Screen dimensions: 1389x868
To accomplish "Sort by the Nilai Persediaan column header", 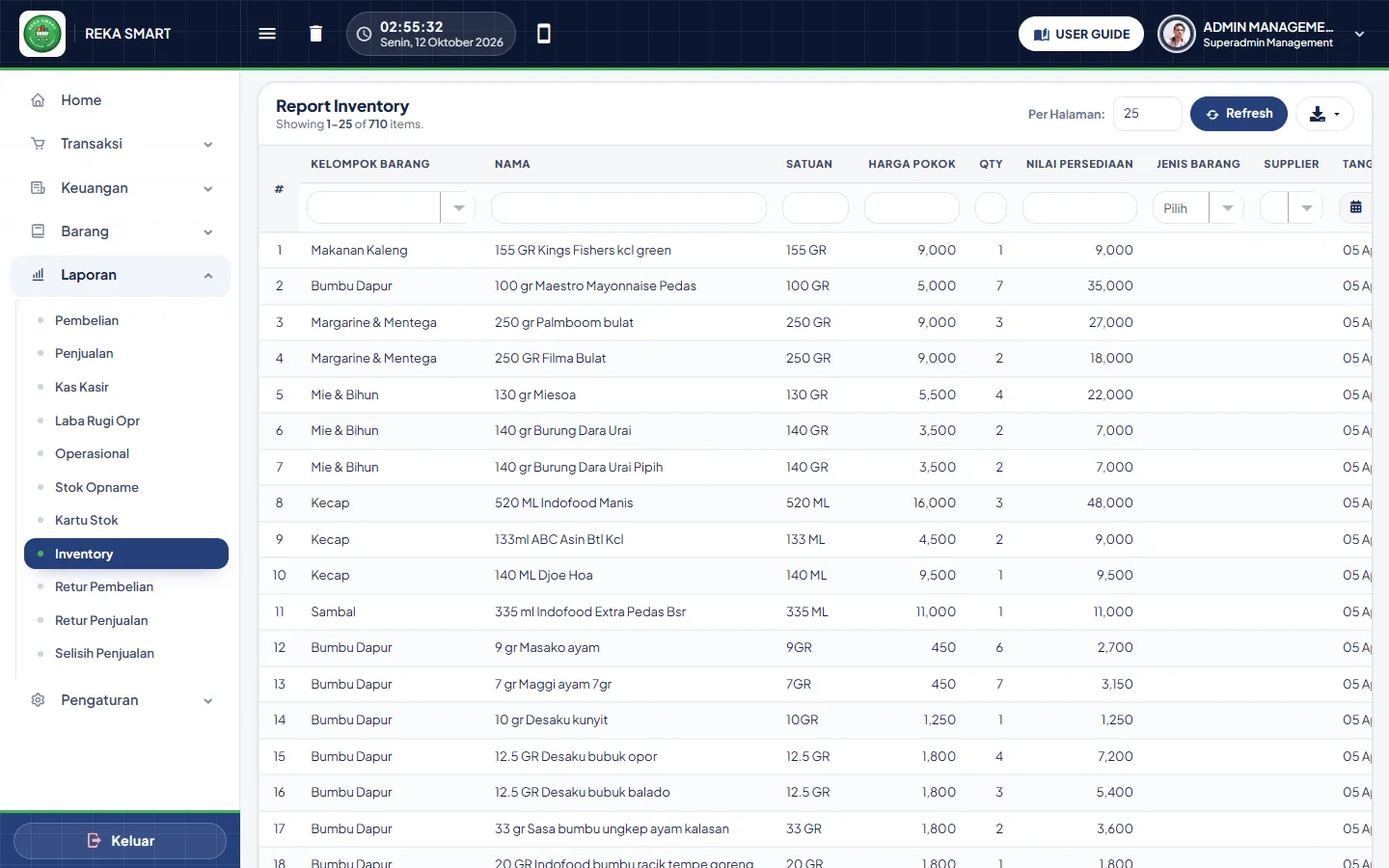I will 1079,164.
